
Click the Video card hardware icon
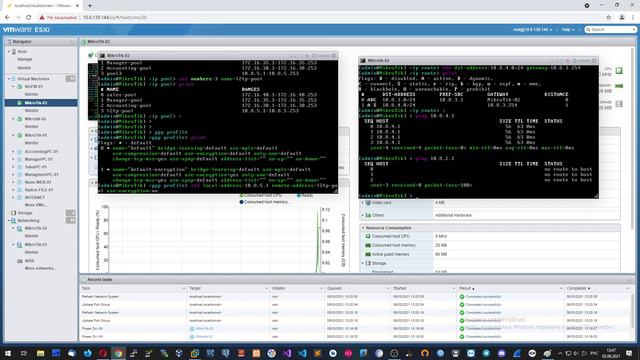(x=368, y=203)
